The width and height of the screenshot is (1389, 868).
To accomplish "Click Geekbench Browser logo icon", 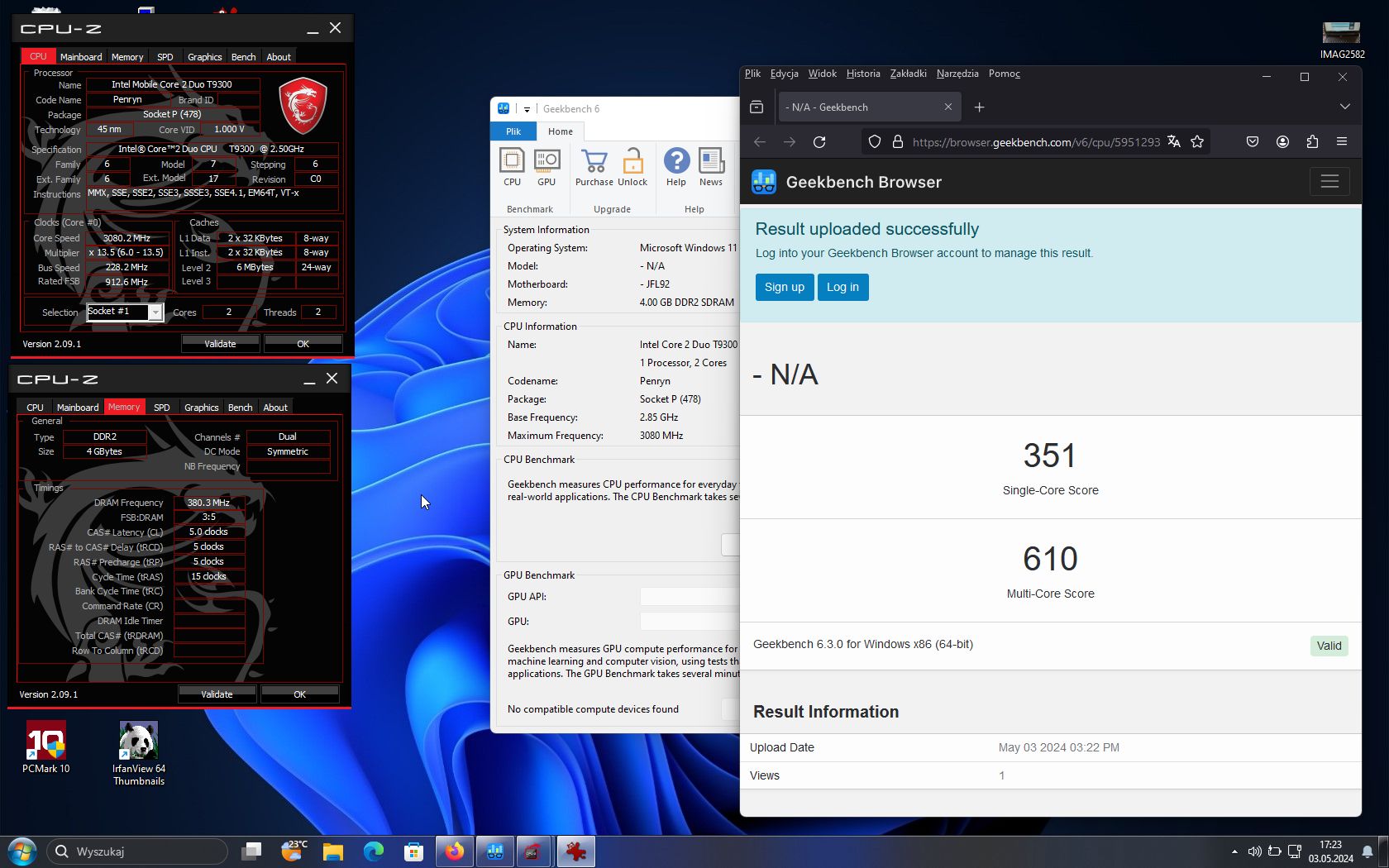I will (x=764, y=182).
